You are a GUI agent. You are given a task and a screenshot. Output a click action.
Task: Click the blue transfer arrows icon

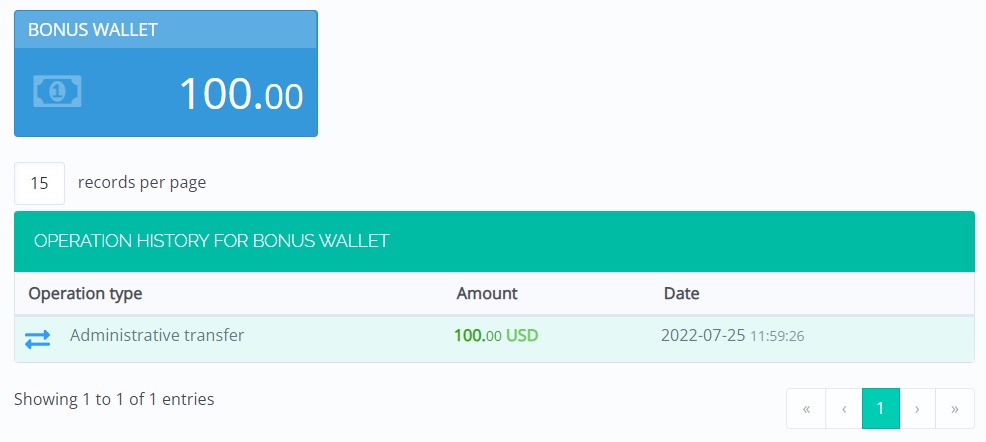[x=37, y=339]
